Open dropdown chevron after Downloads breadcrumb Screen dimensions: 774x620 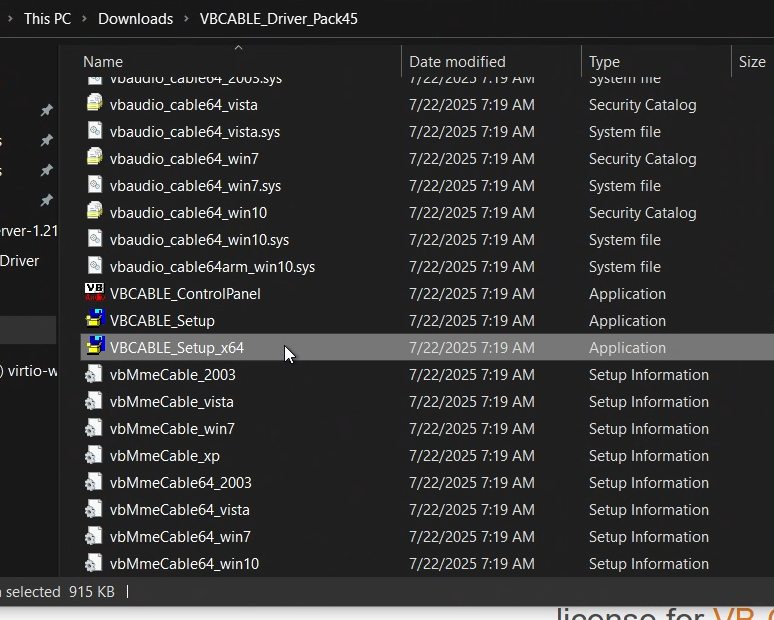coord(186,19)
